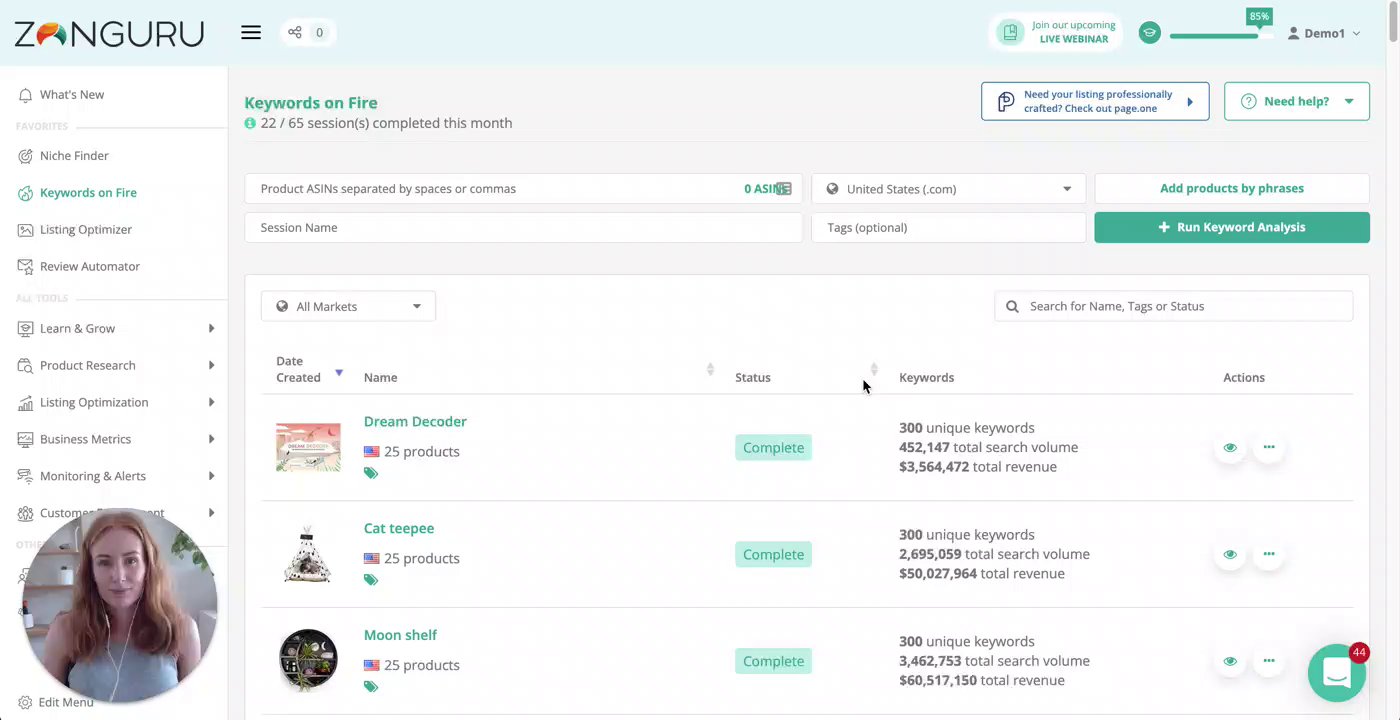Screen dimensions: 1400x720
Task: Click Add products by phrases button
Action: point(1232,188)
